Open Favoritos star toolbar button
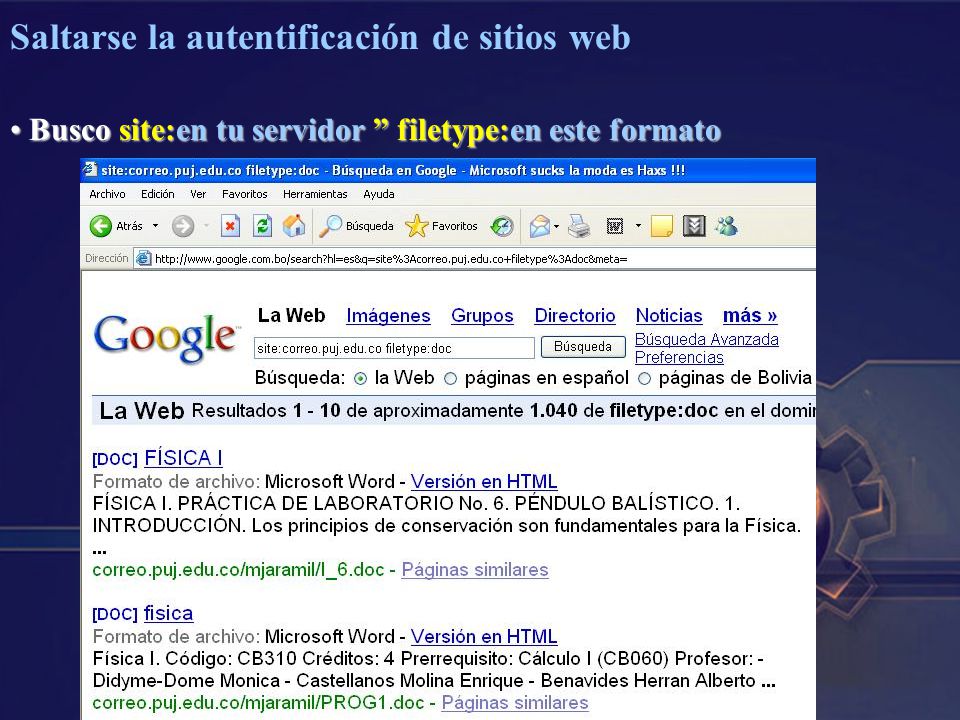 point(441,226)
